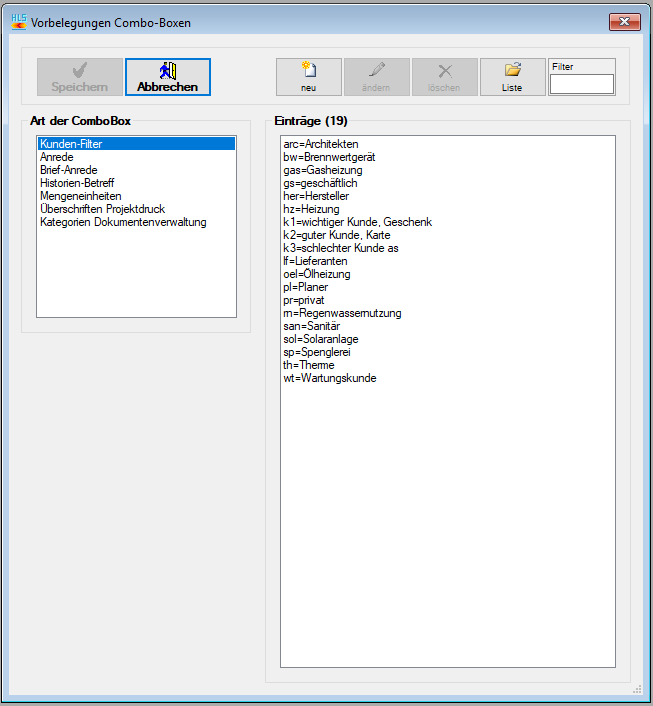653x706 pixels.
Task: Select 'Überschriften Projektdruck' item
Action: tap(102, 209)
